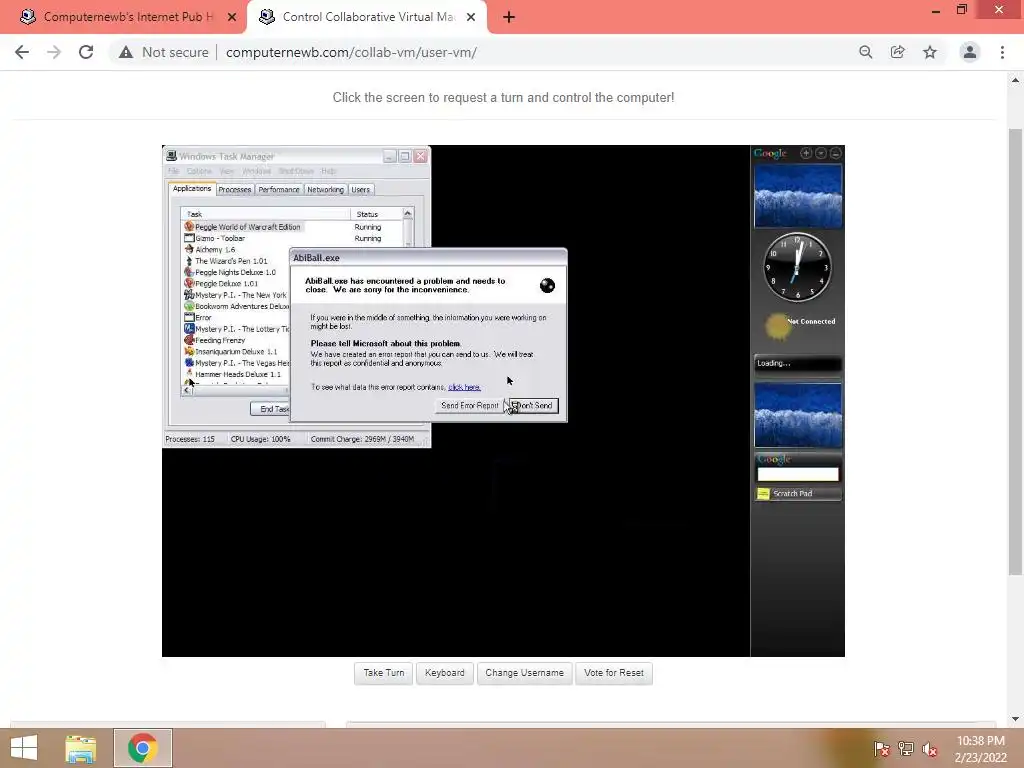The height and width of the screenshot is (768, 1024).
Task: Click the share page icon in address bar
Action: click(898, 52)
